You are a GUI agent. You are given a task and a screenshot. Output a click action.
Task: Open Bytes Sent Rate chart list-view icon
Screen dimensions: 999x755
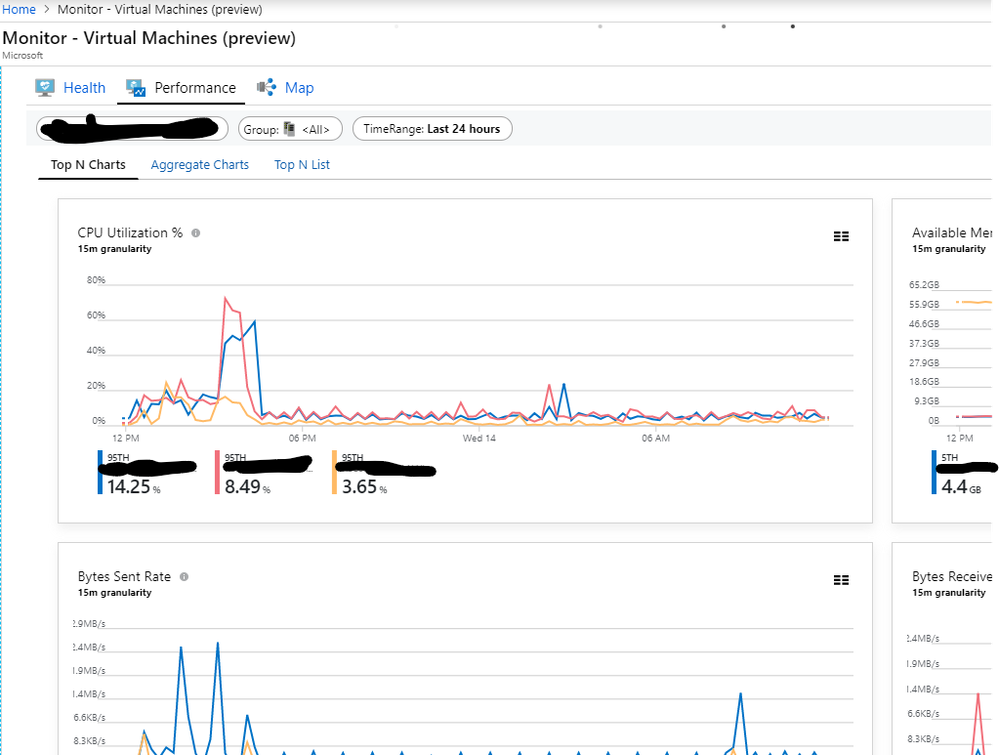tap(841, 580)
